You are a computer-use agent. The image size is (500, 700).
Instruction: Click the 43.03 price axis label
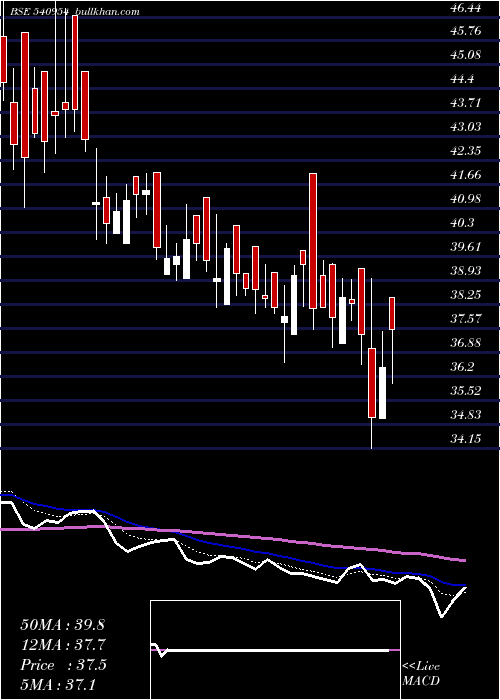coord(466,127)
